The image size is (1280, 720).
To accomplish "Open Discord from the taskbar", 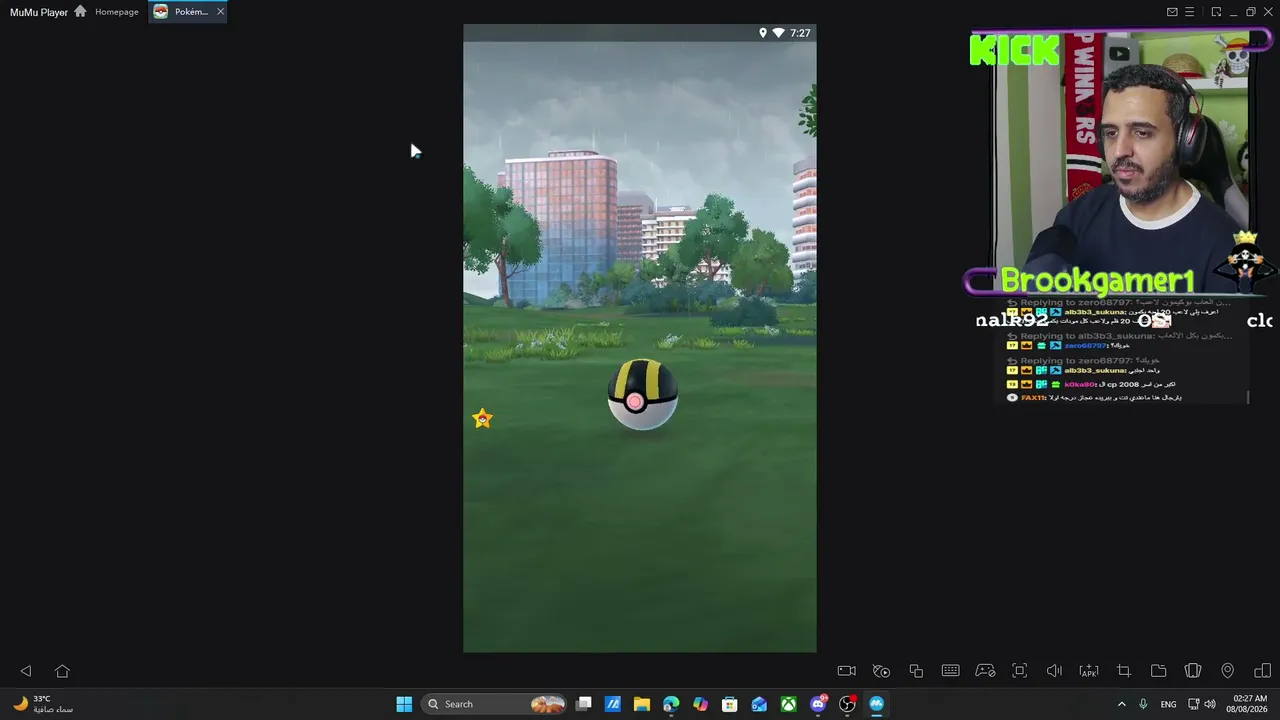I will [x=818, y=704].
